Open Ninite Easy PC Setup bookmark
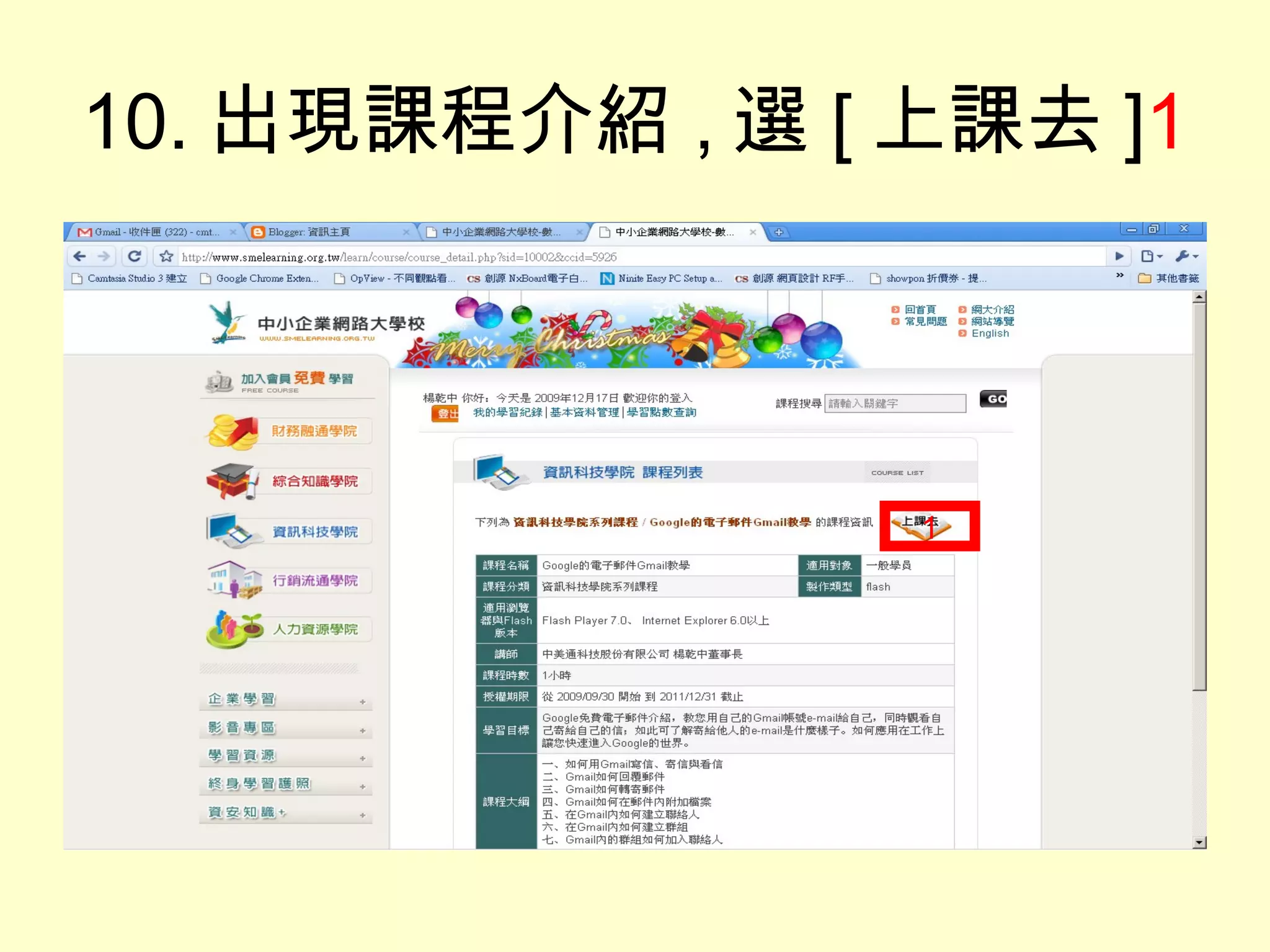Viewport: 1270px width, 952px height. [x=662, y=278]
